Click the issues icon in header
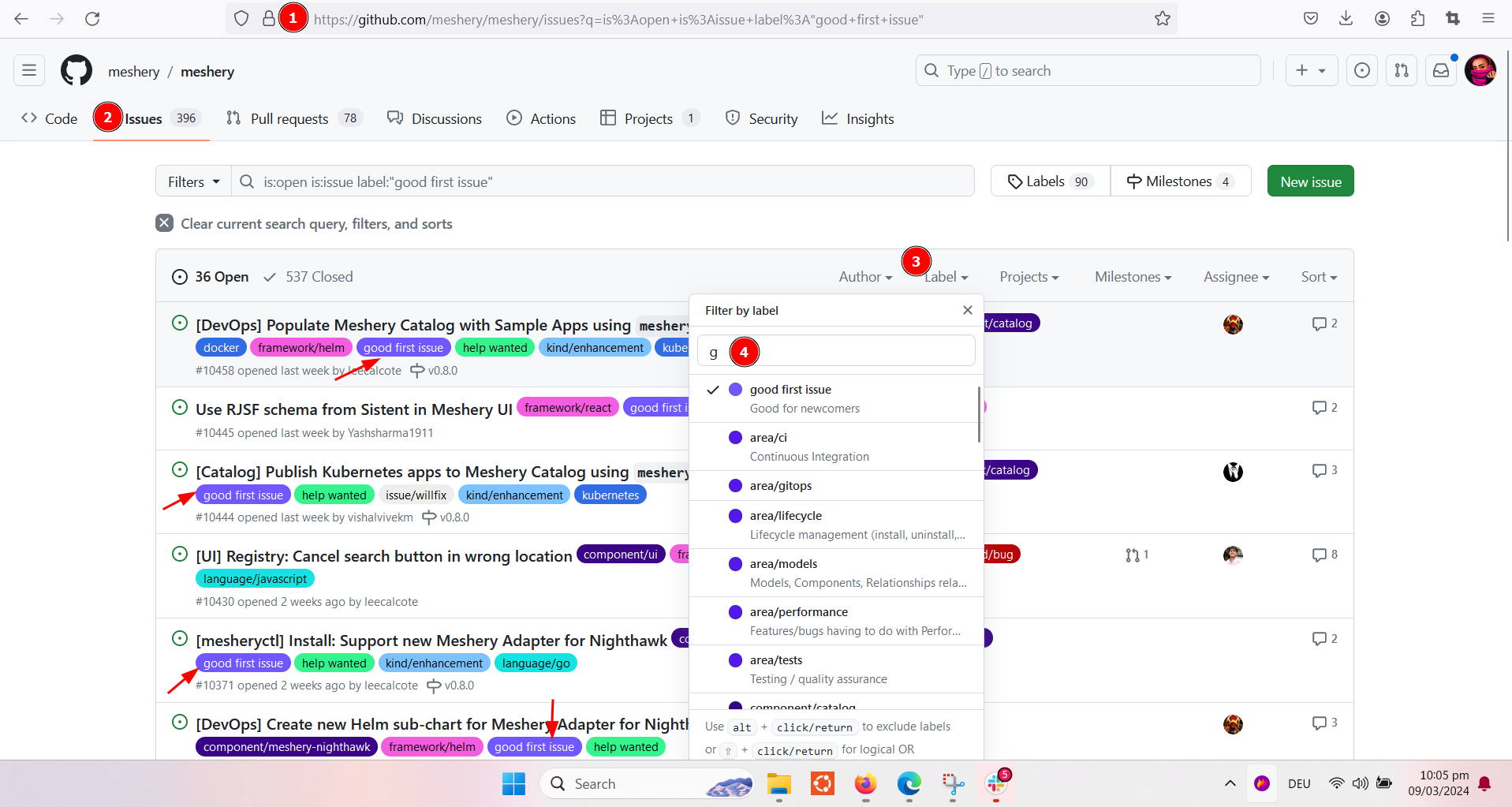The image size is (1512, 807). [x=1362, y=71]
